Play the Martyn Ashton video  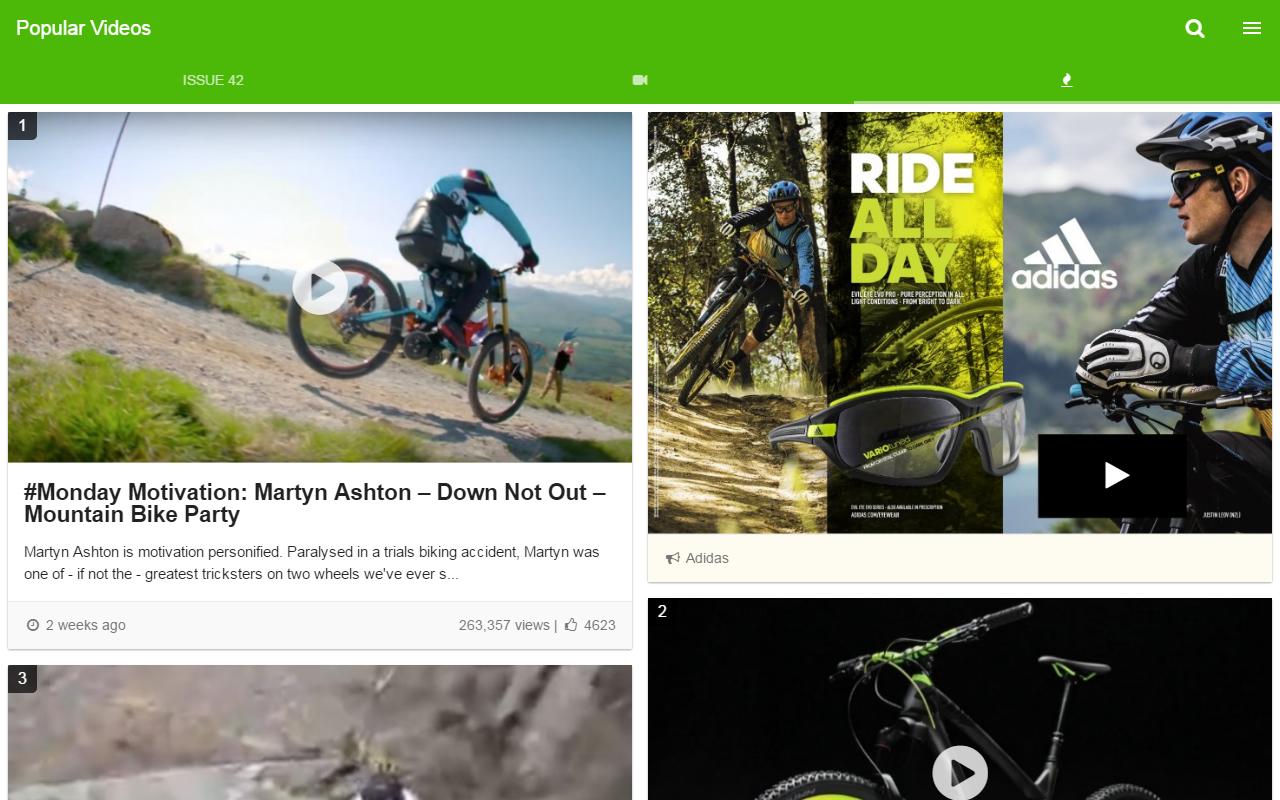pos(320,288)
